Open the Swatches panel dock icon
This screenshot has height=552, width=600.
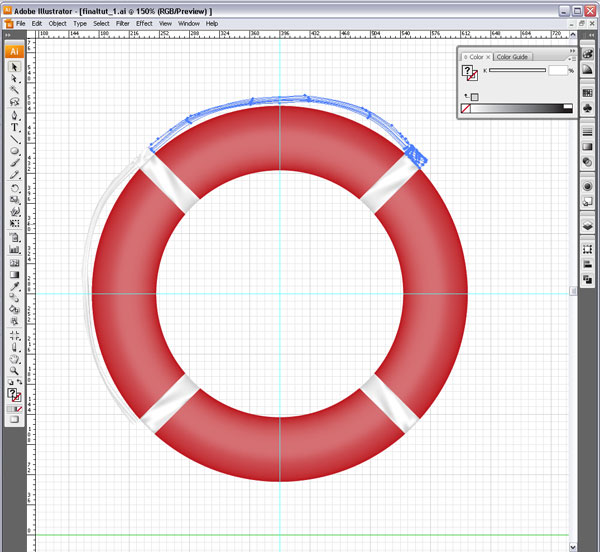pos(587,93)
